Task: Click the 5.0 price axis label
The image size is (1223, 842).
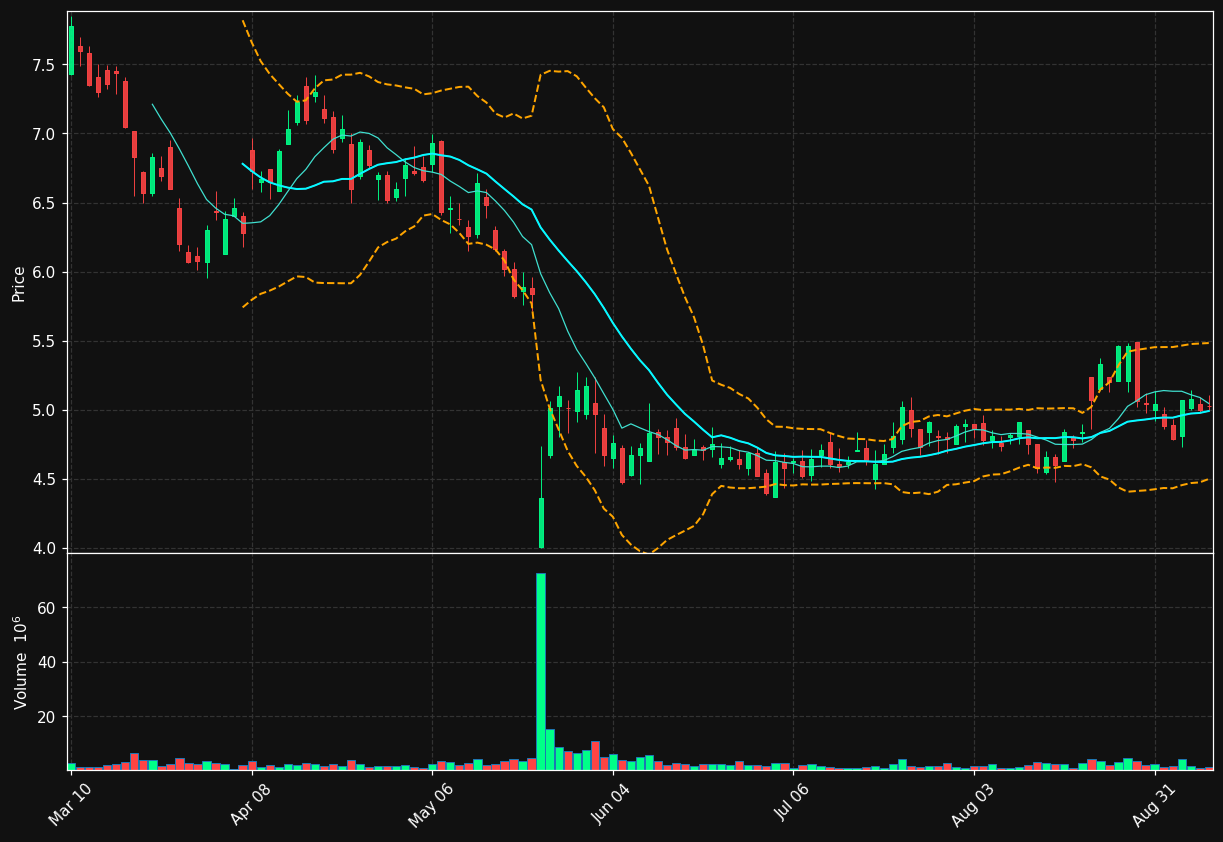Action: pyautogui.click(x=44, y=410)
